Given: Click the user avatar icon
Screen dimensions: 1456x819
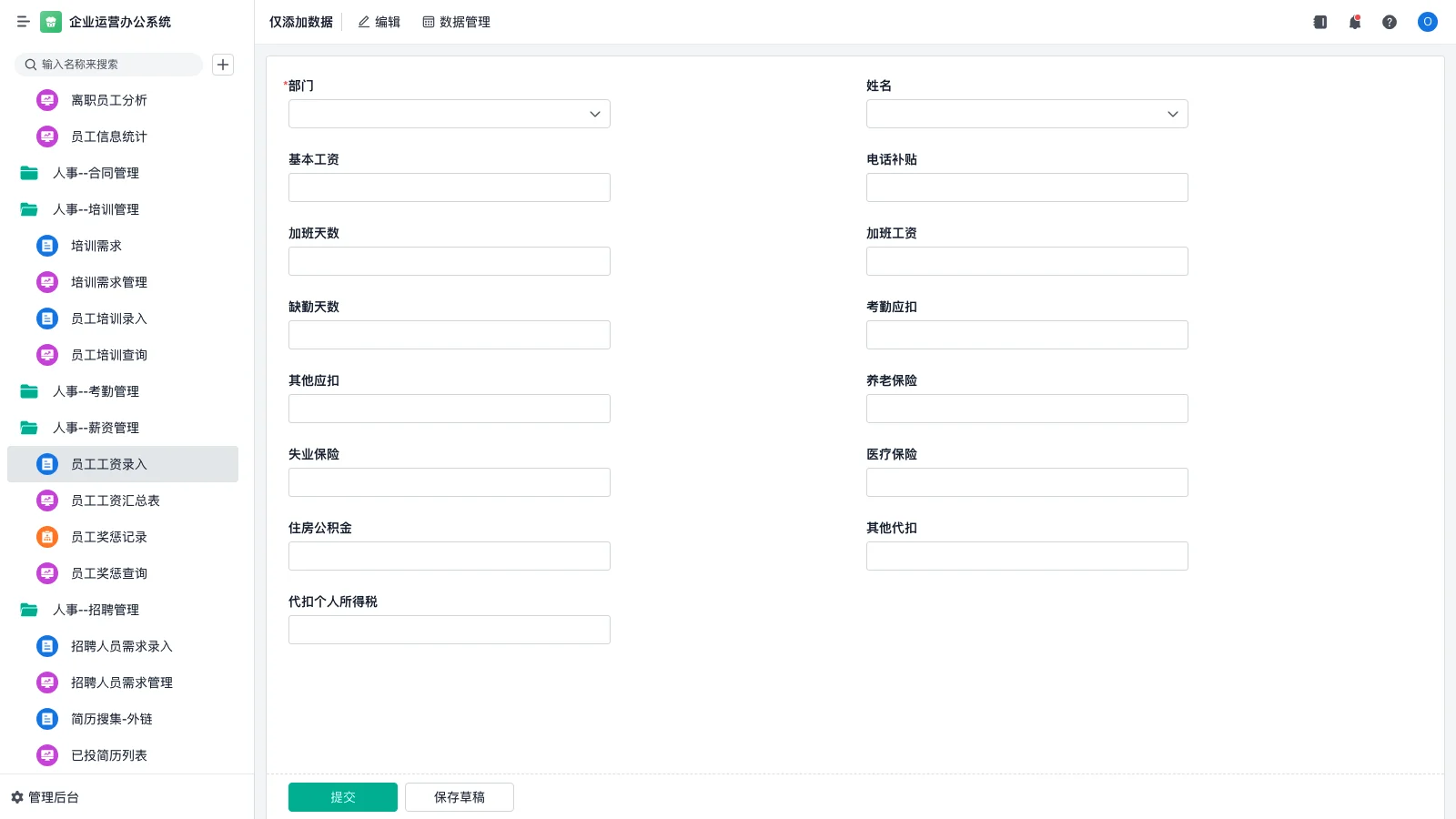Looking at the screenshot, I should click(1427, 22).
